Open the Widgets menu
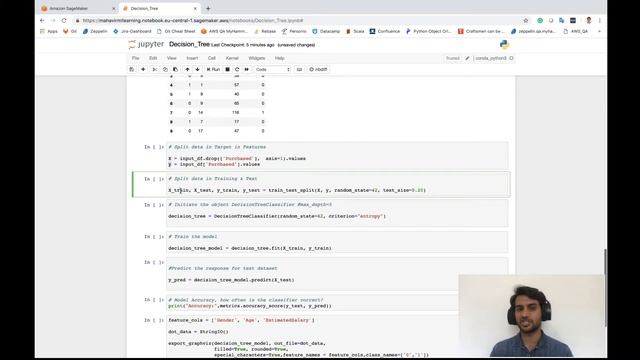Image resolution: width=640 pixels, height=360 pixels. coord(257,58)
